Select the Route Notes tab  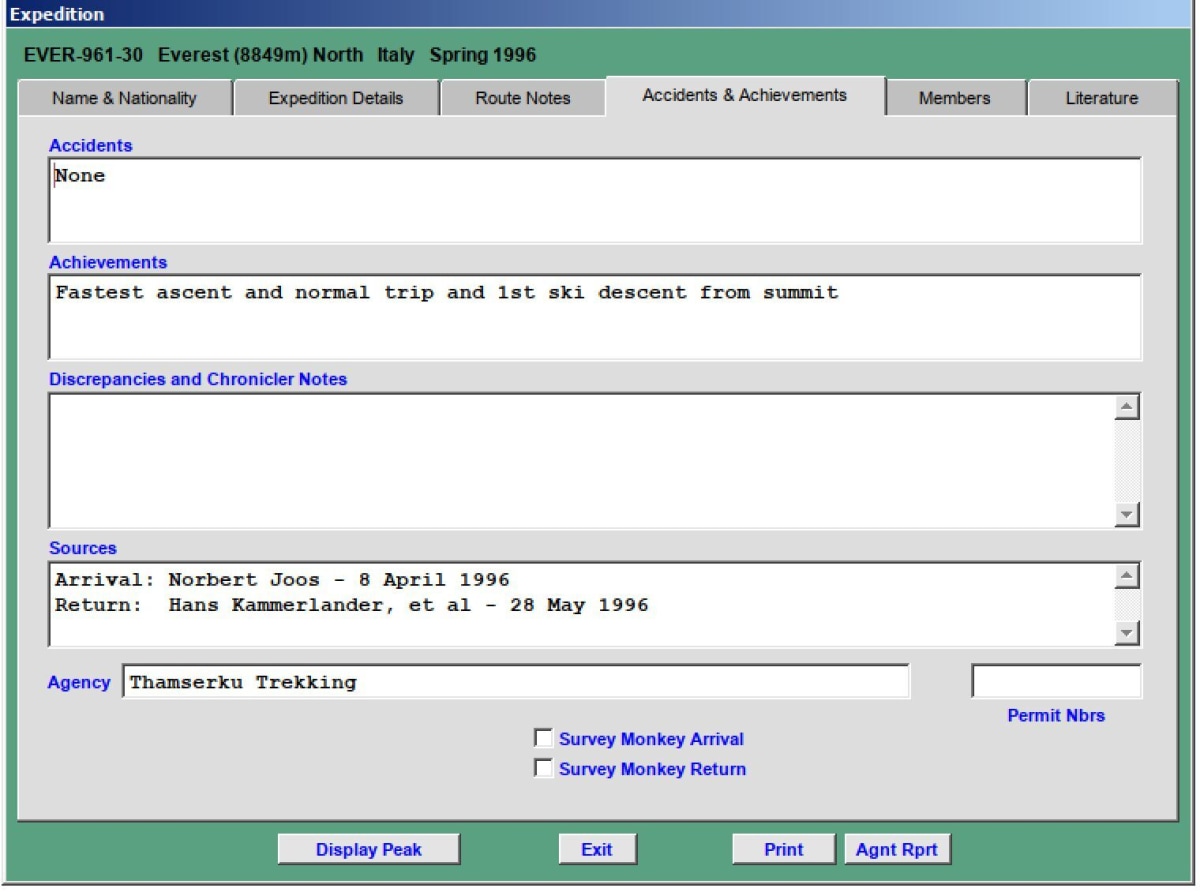pos(522,98)
